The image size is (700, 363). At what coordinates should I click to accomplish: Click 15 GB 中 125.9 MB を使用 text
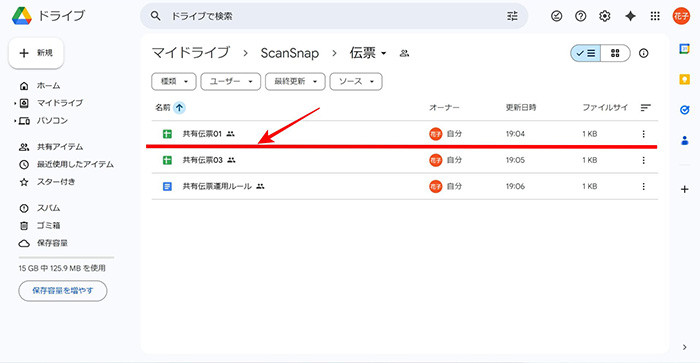pos(62,268)
